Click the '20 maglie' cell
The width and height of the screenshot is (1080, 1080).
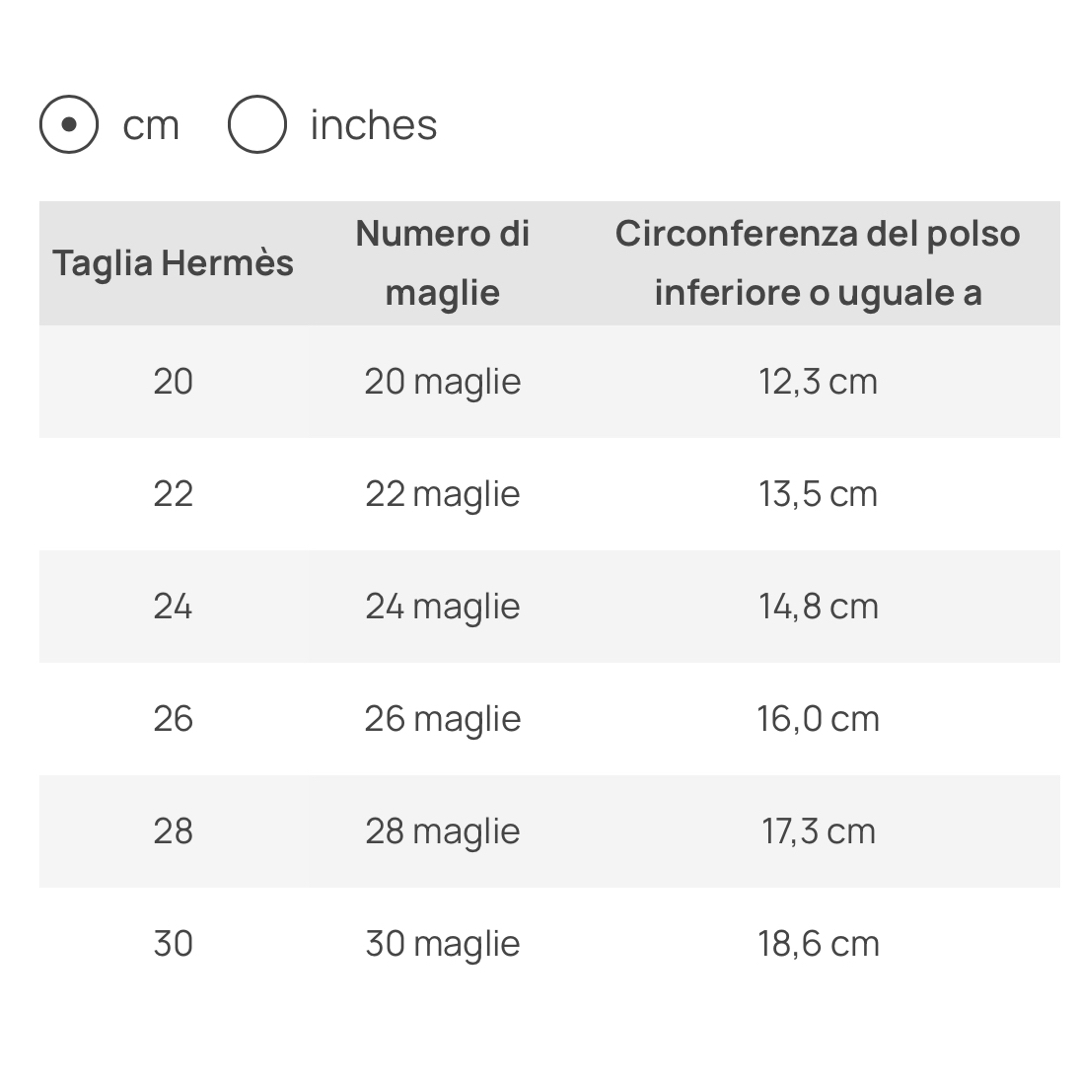point(442,382)
